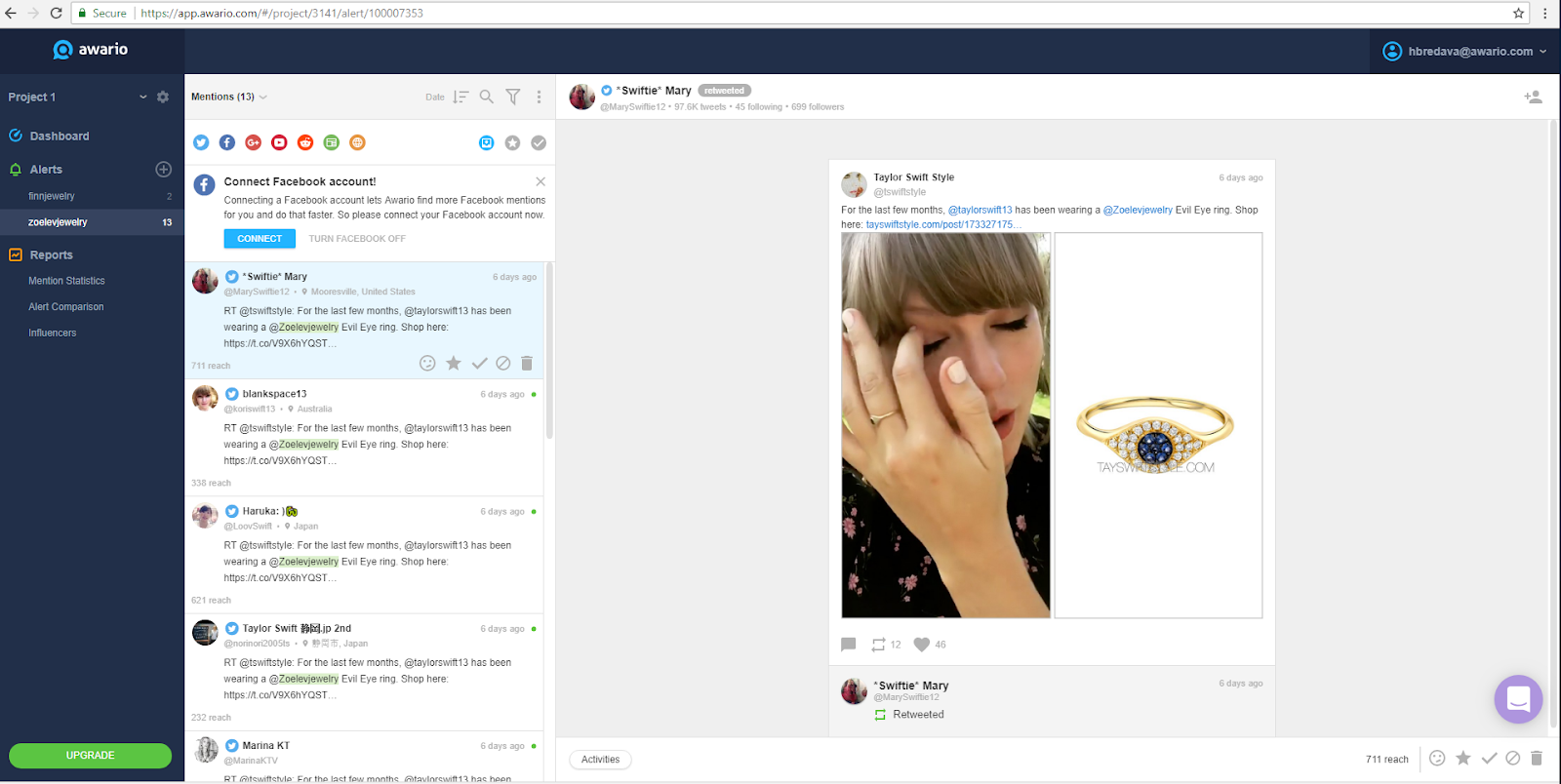1561x784 pixels.
Task: Toggle News/Blogs source filter
Action: (332, 142)
